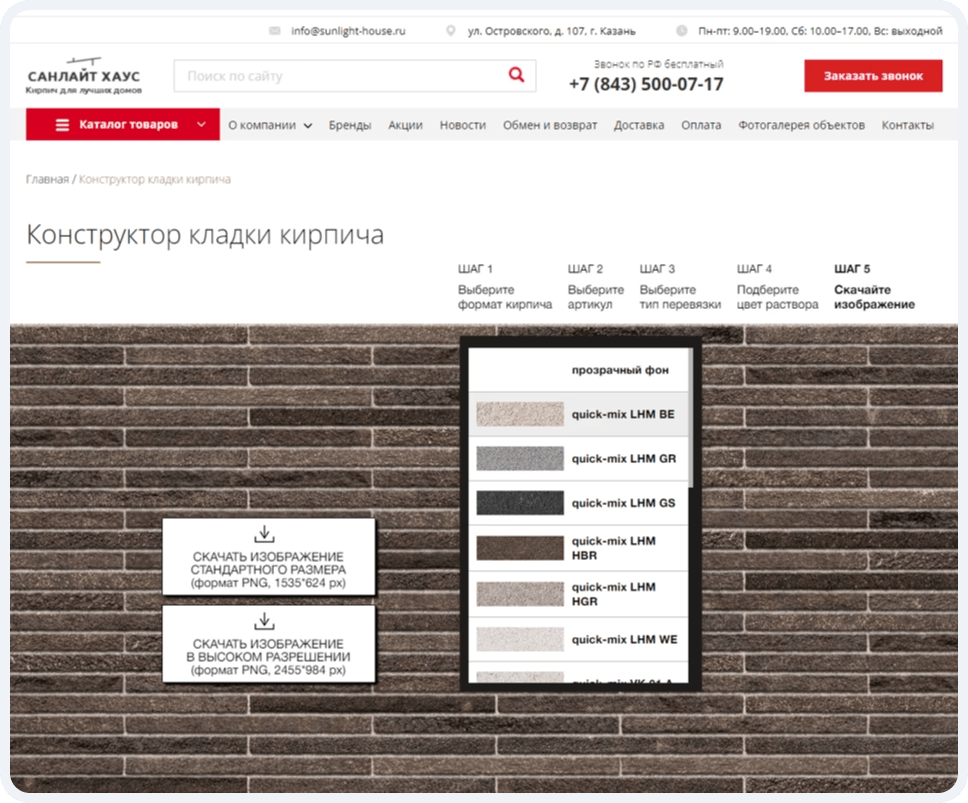
Task: Open the Бренды menu item
Action: pyautogui.click(x=349, y=125)
